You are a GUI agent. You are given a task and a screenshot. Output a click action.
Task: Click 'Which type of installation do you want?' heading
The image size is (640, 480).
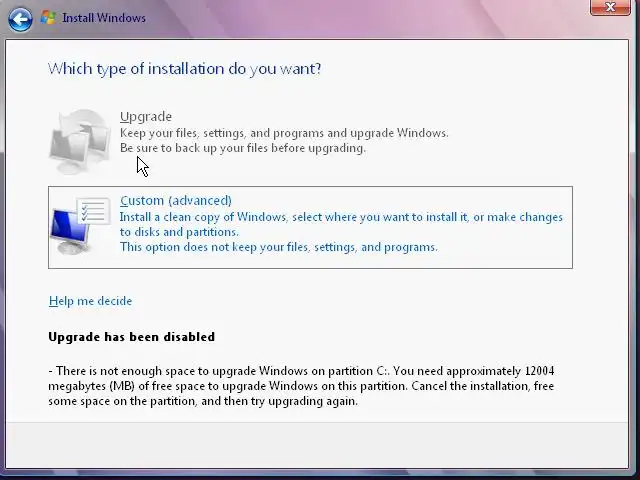pyautogui.click(x=184, y=69)
